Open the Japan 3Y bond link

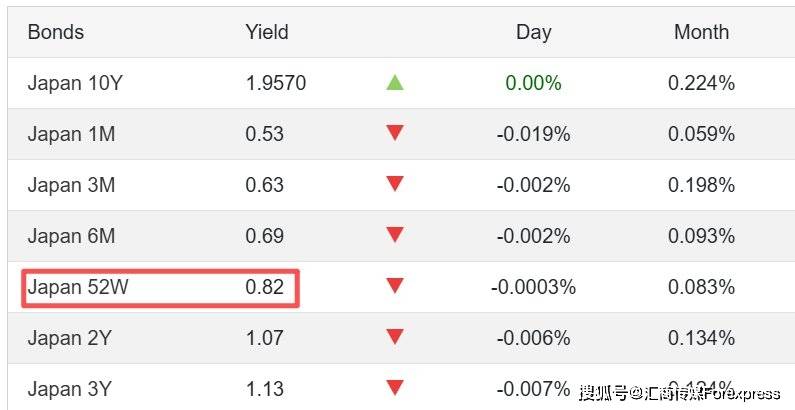(70, 389)
